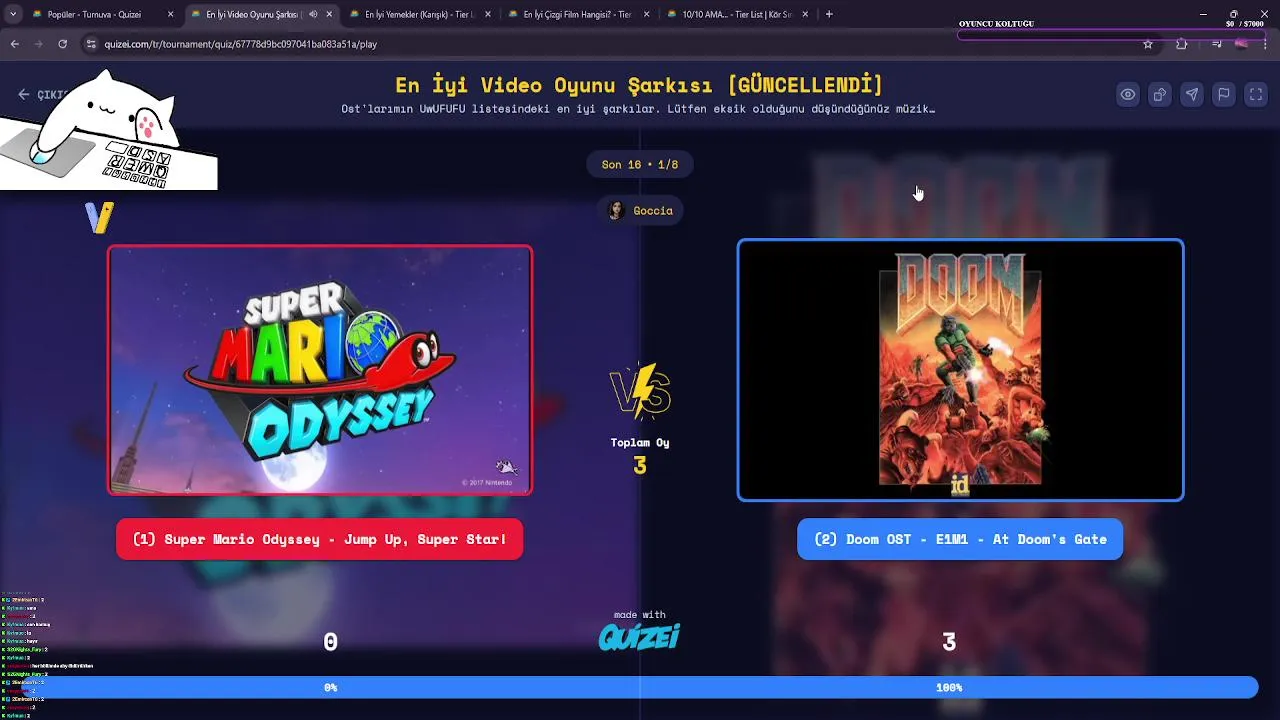Click the flag report icon
Viewport: 1280px width, 720px height.
tap(1223, 94)
